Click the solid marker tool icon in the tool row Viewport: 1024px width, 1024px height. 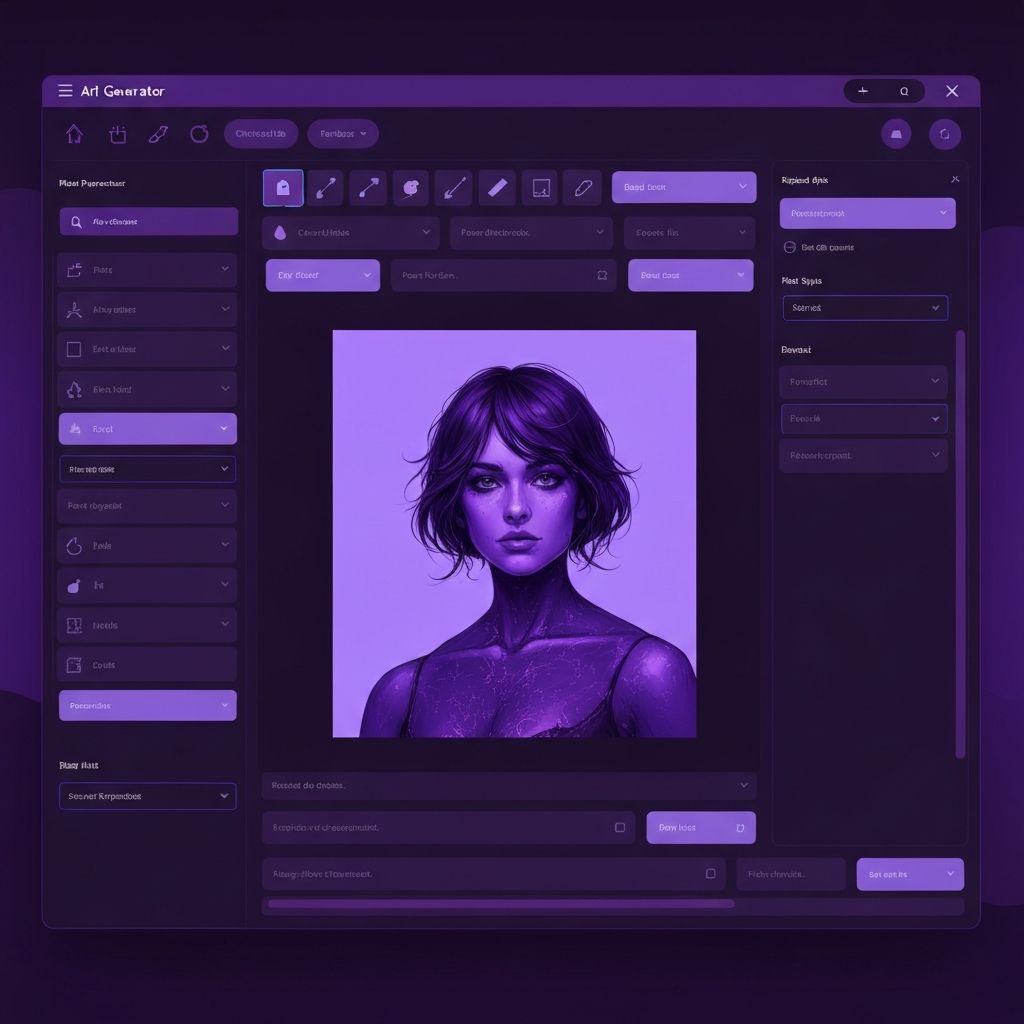[x=497, y=187]
